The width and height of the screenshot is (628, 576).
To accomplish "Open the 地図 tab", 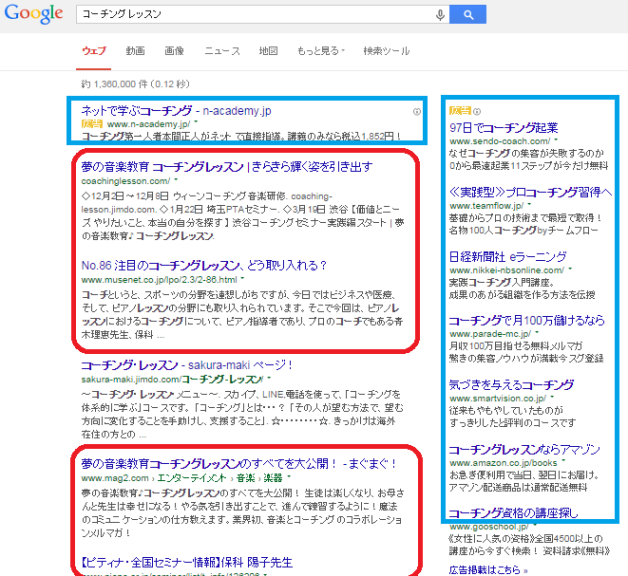I will [268, 51].
